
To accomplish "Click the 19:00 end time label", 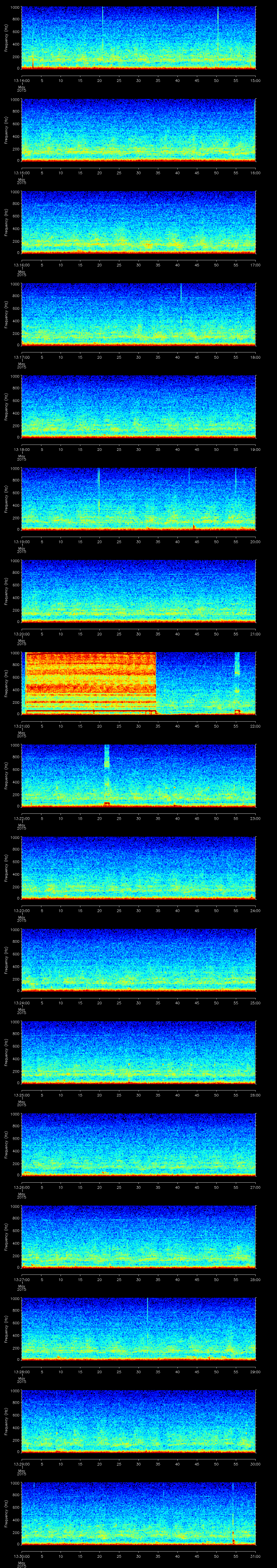I will click(x=256, y=450).
